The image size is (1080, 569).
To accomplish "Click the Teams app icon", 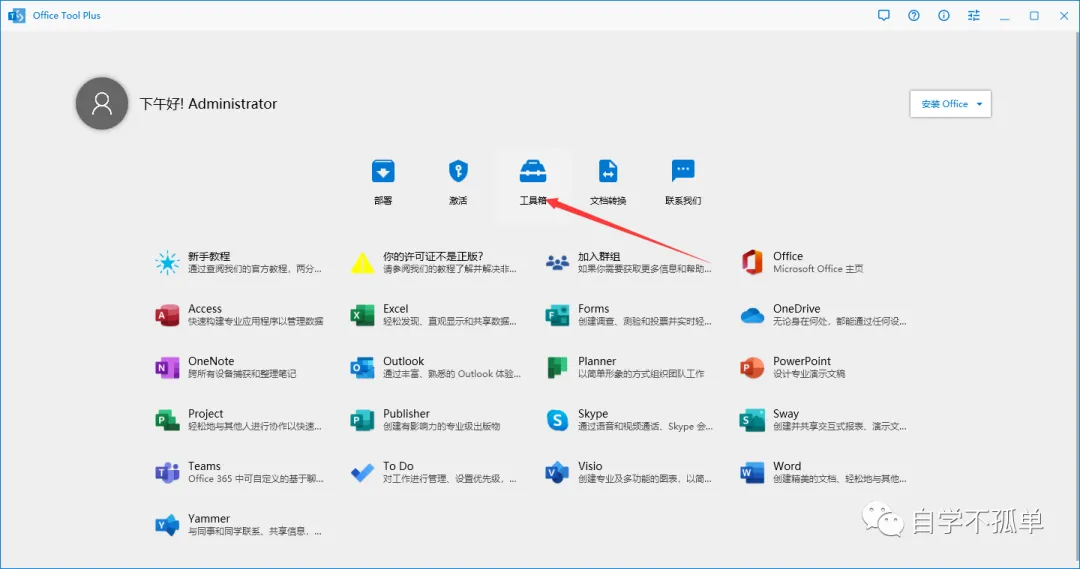I will coord(167,473).
